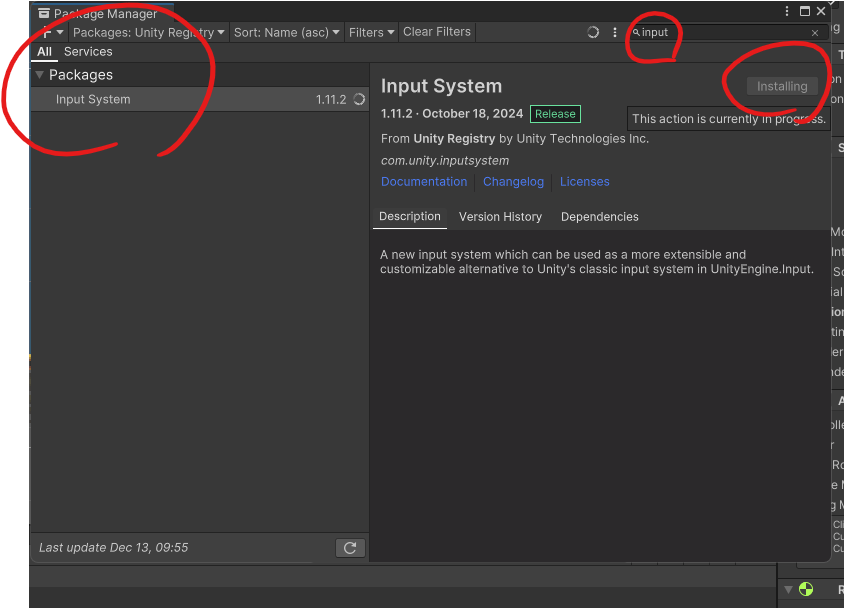Open the add package plus dropdown
This screenshot has width=844, height=608.
coord(53,32)
